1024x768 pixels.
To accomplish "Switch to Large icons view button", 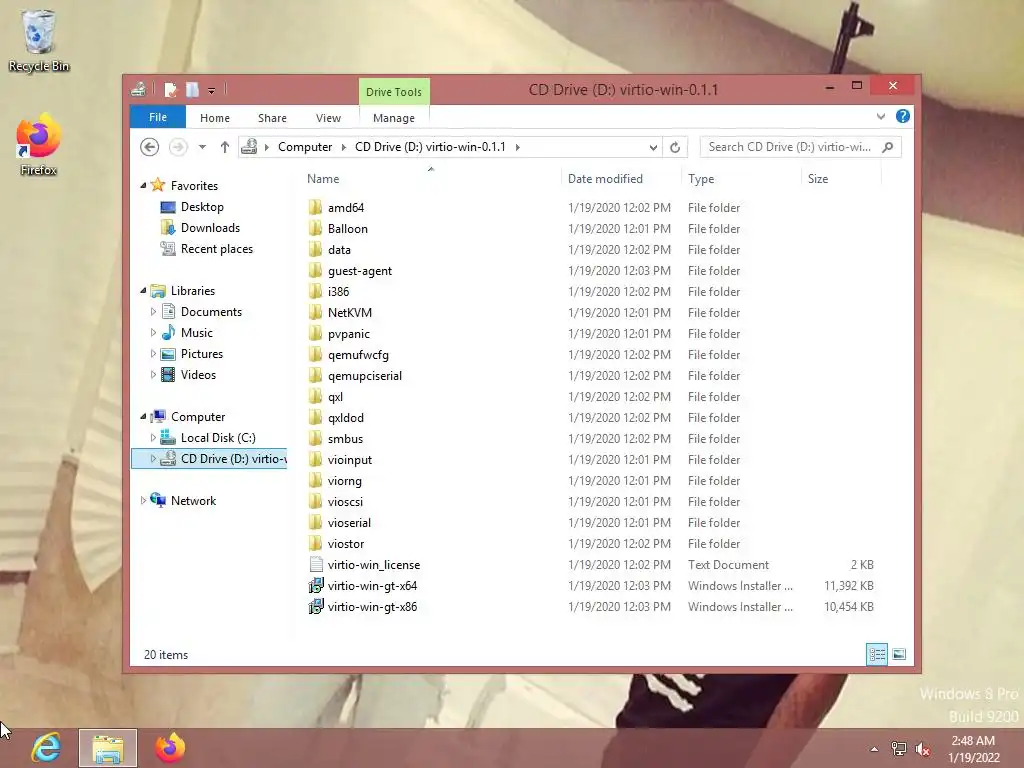I will click(x=899, y=654).
